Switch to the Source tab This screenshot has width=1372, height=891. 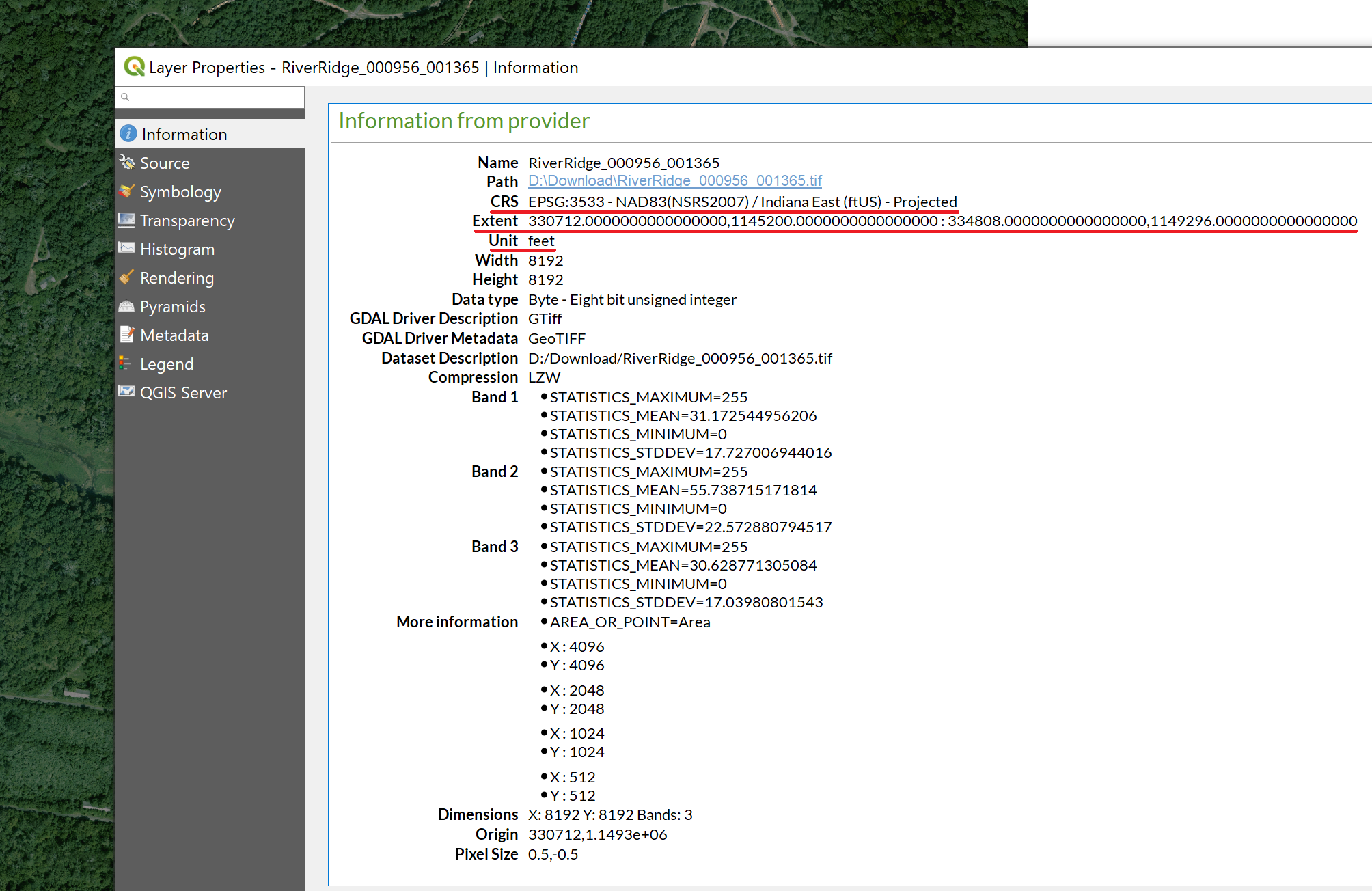[x=165, y=163]
